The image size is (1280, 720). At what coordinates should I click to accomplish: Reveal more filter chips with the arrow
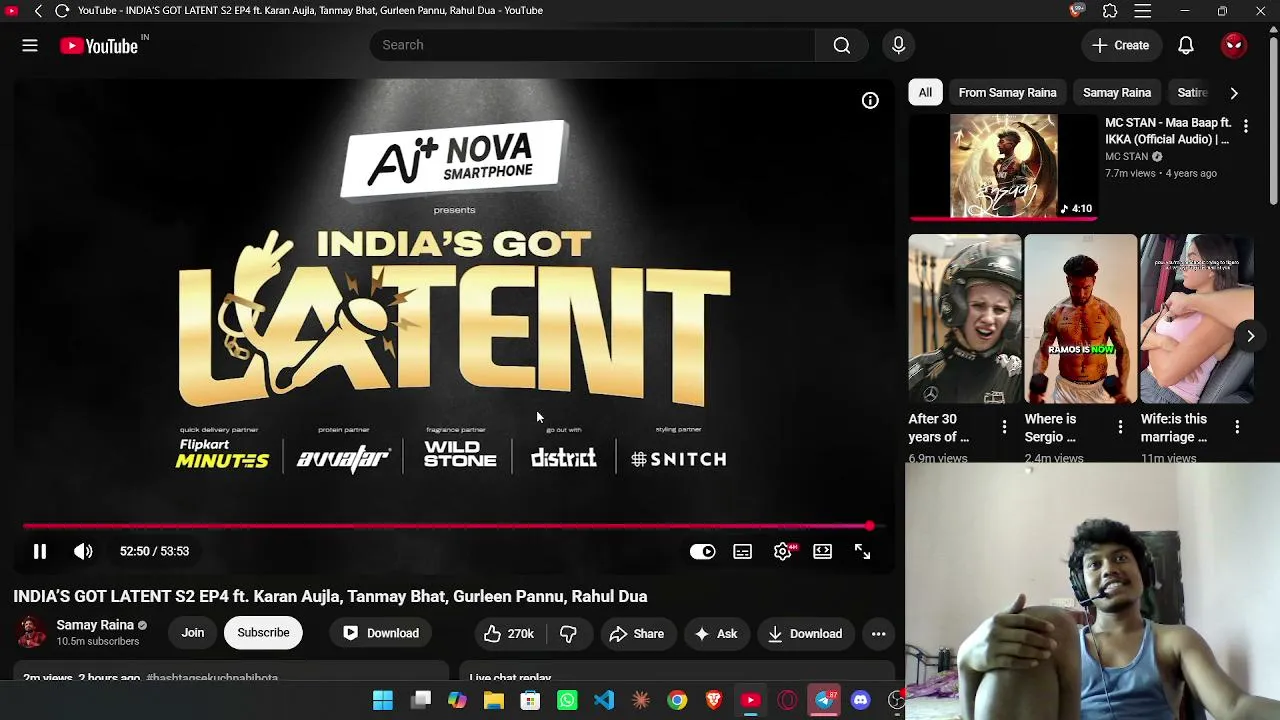pyautogui.click(x=1234, y=93)
